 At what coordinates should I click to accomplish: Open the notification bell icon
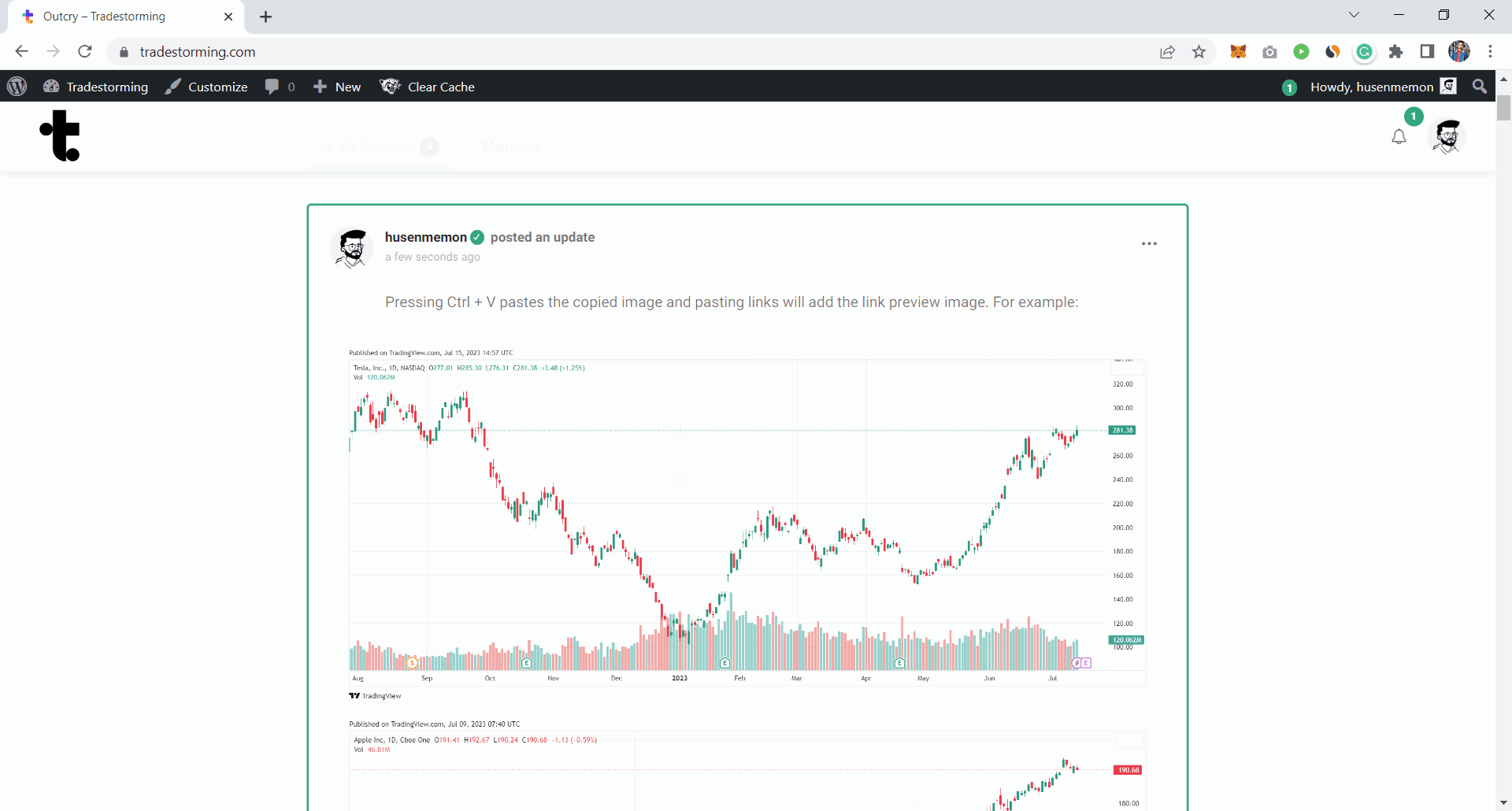point(1399,137)
